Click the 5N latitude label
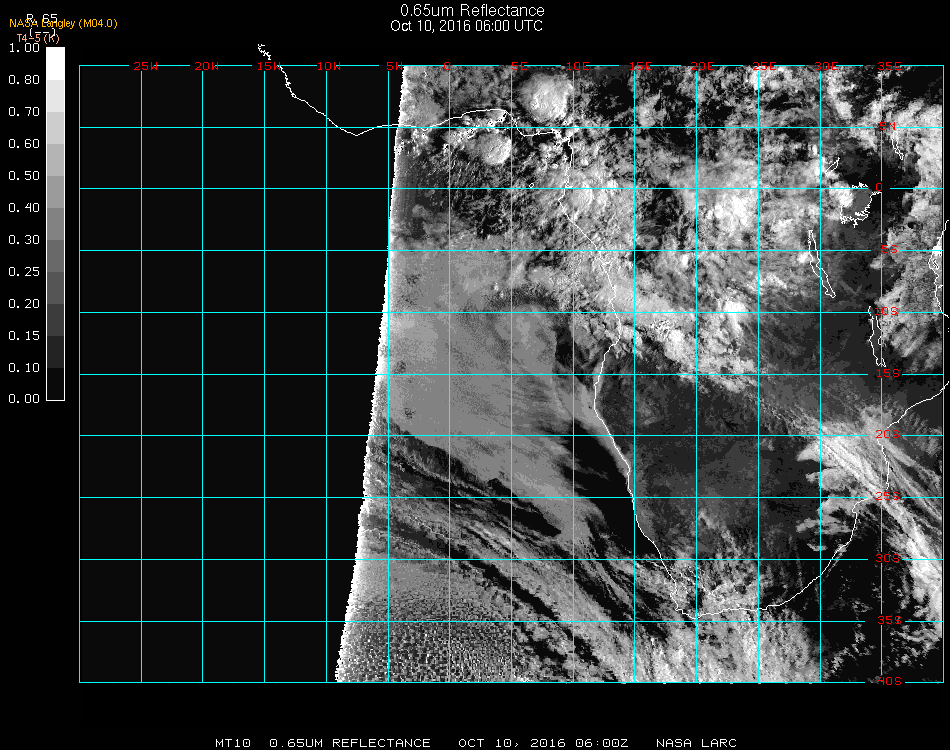This screenshot has width=950, height=750. tap(887, 127)
